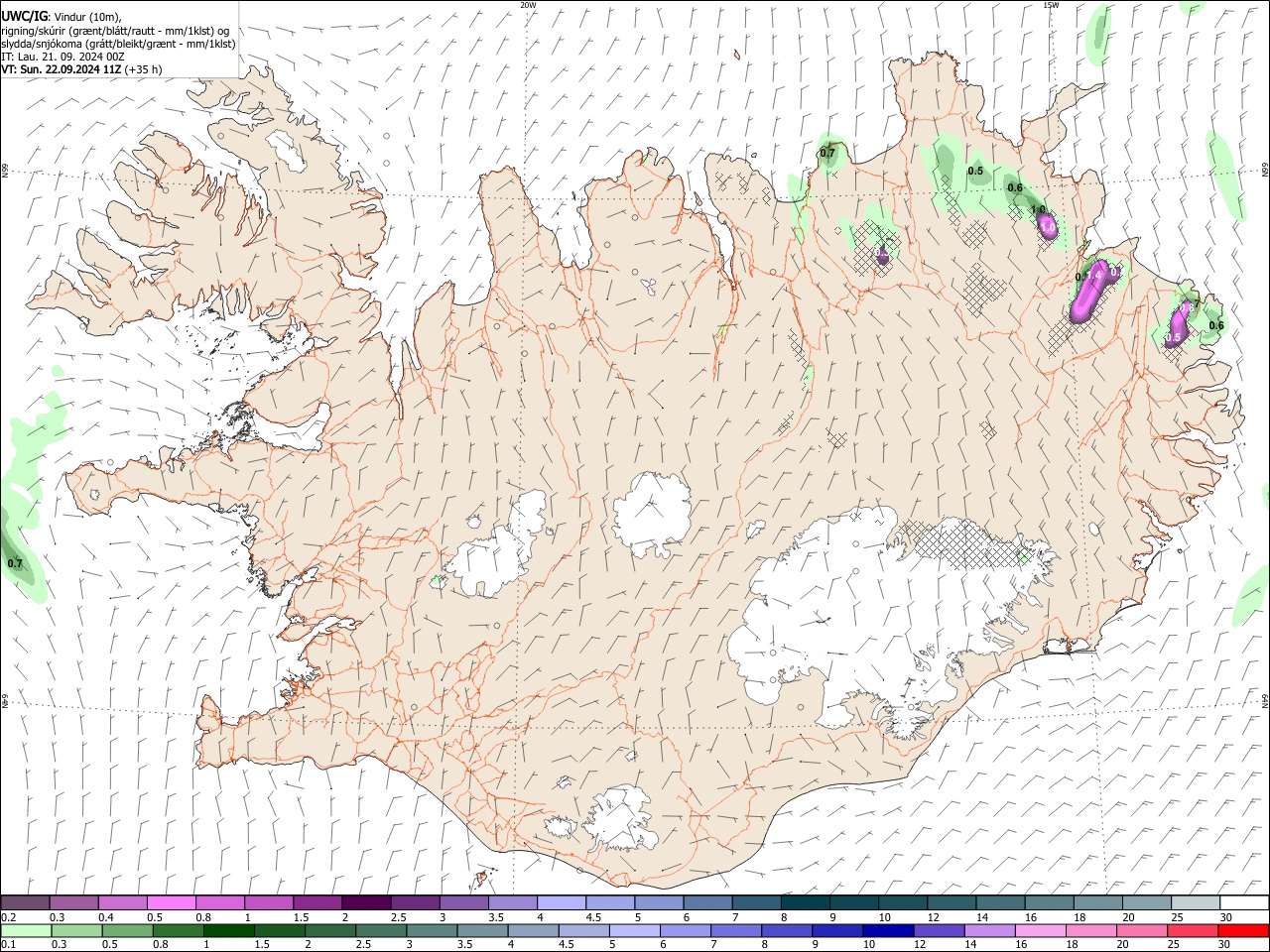Image resolution: width=1270 pixels, height=952 pixels.
Task: Click the 0.4 label in the snow legend
Action: click(x=106, y=917)
